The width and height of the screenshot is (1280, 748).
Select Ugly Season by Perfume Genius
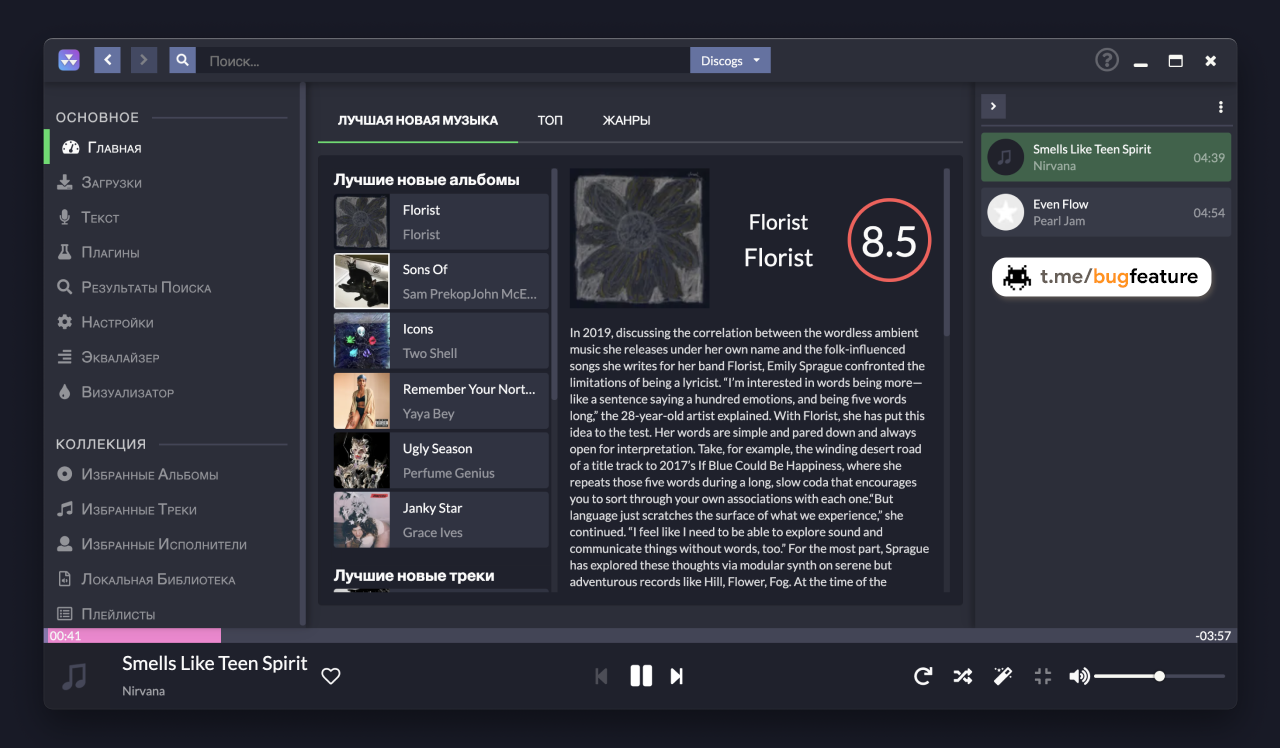click(x=441, y=460)
